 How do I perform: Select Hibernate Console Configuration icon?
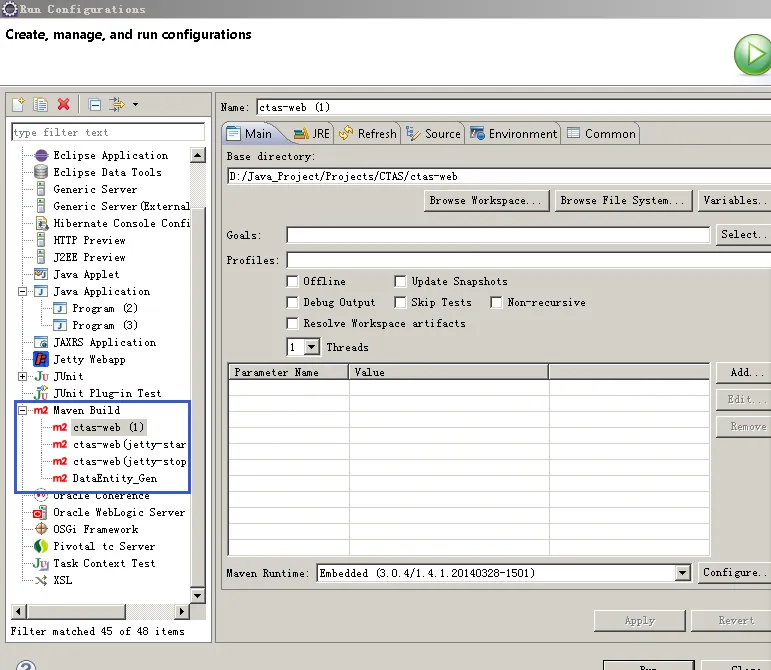pyautogui.click(x=42, y=223)
